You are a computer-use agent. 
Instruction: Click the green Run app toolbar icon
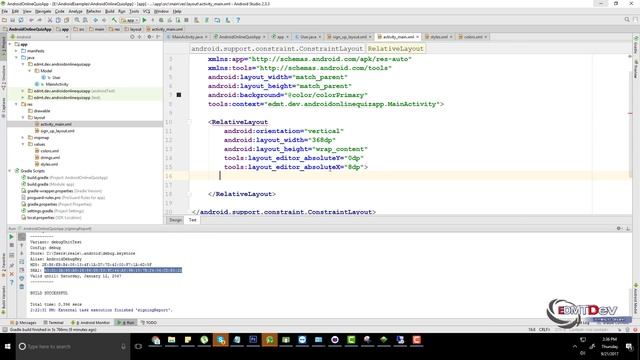[144, 20]
